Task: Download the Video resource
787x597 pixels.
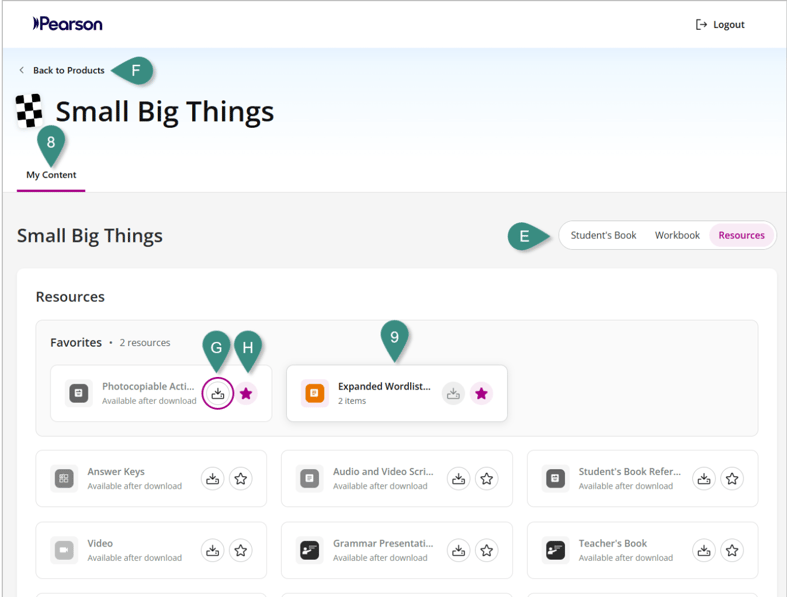Action: tap(213, 550)
